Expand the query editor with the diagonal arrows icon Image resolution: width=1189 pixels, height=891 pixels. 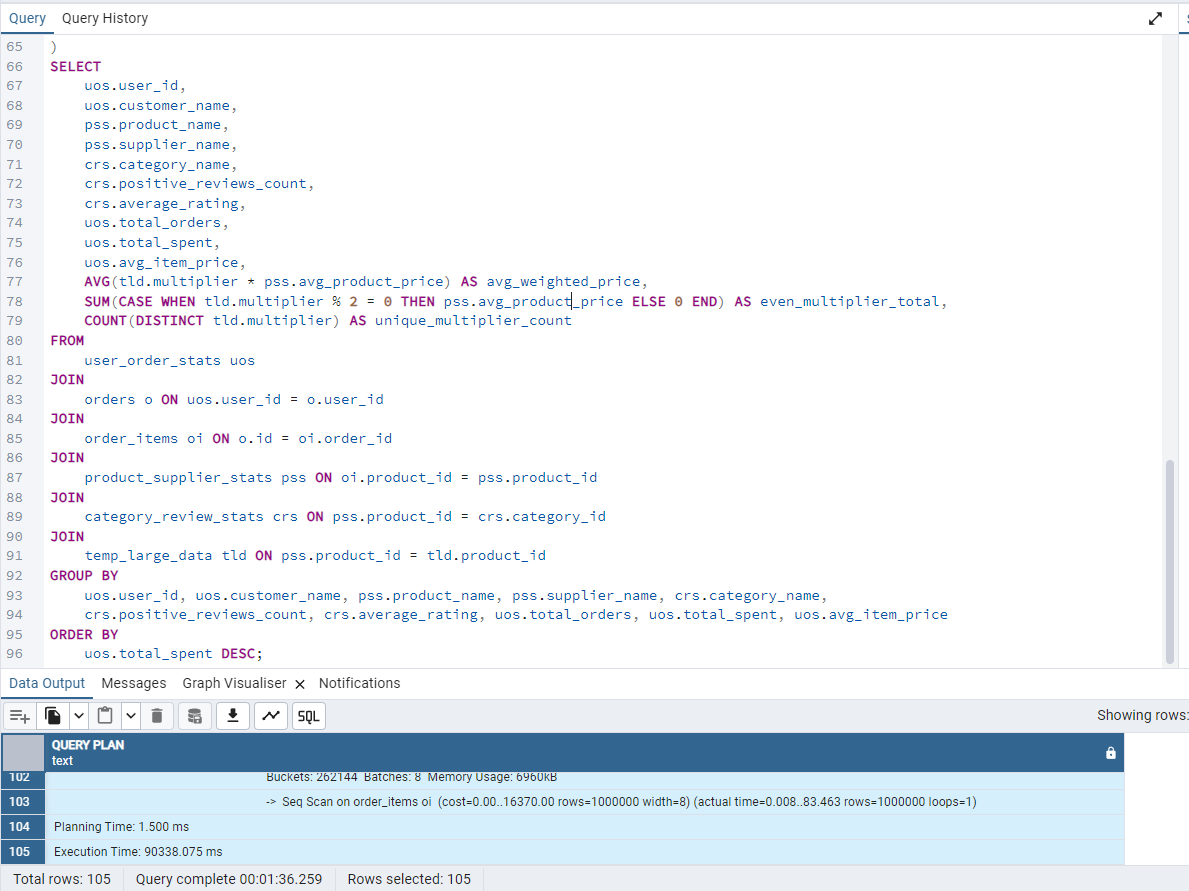(x=1156, y=19)
